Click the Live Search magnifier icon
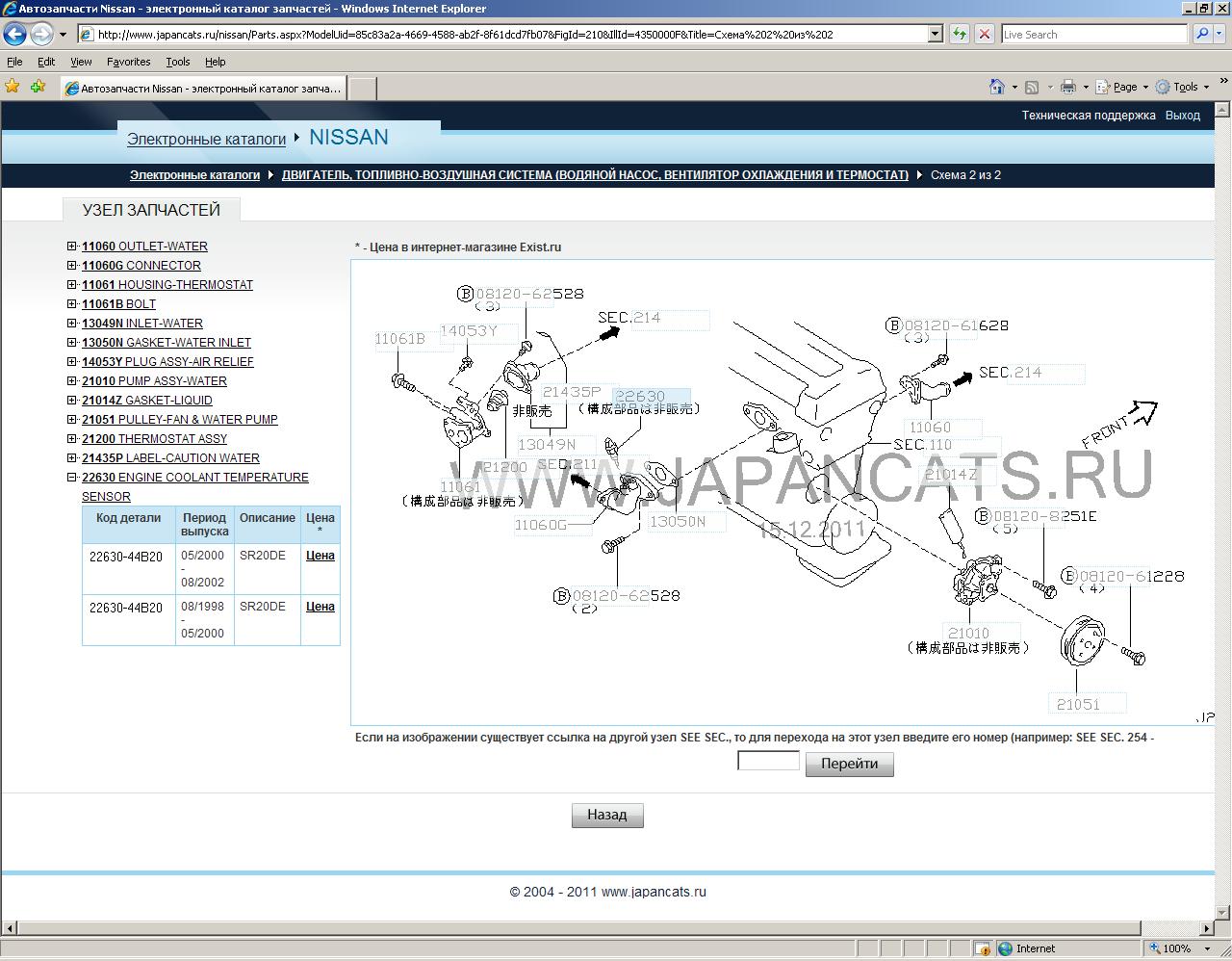Screen dimensions: 1232x961 pos(1202,34)
